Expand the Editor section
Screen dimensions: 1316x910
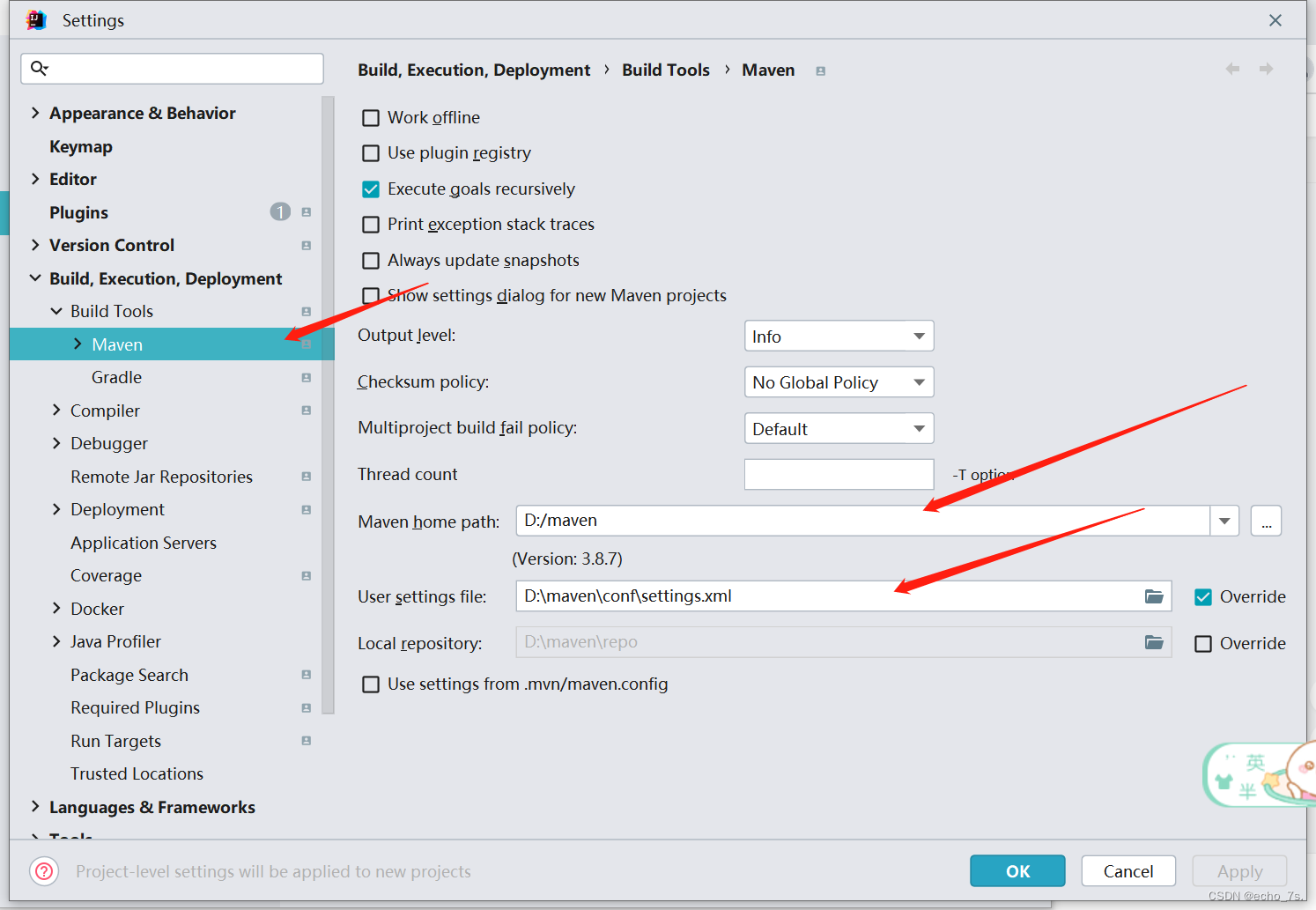tap(35, 179)
